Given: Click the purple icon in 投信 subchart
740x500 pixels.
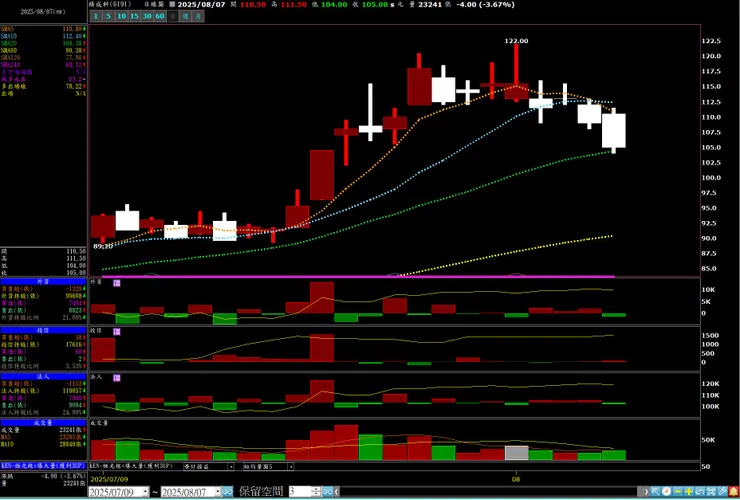Looking at the screenshot, I should pos(117,332).
